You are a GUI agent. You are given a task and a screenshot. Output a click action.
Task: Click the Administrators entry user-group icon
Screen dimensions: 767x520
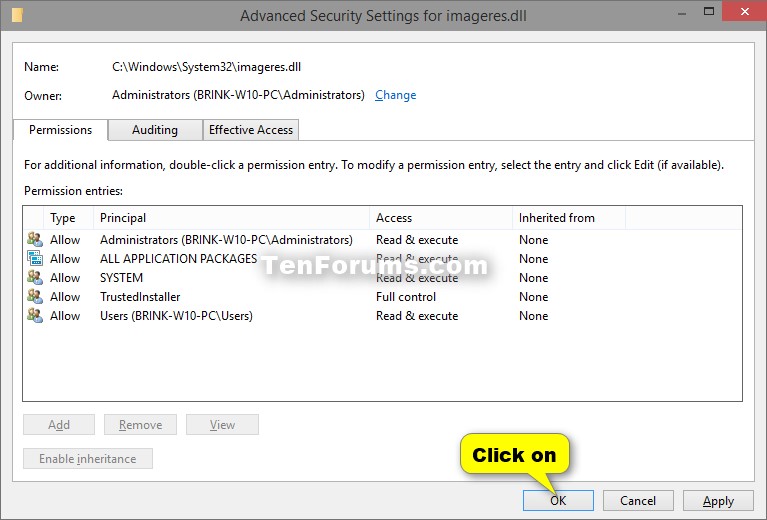tap(35, 239)
